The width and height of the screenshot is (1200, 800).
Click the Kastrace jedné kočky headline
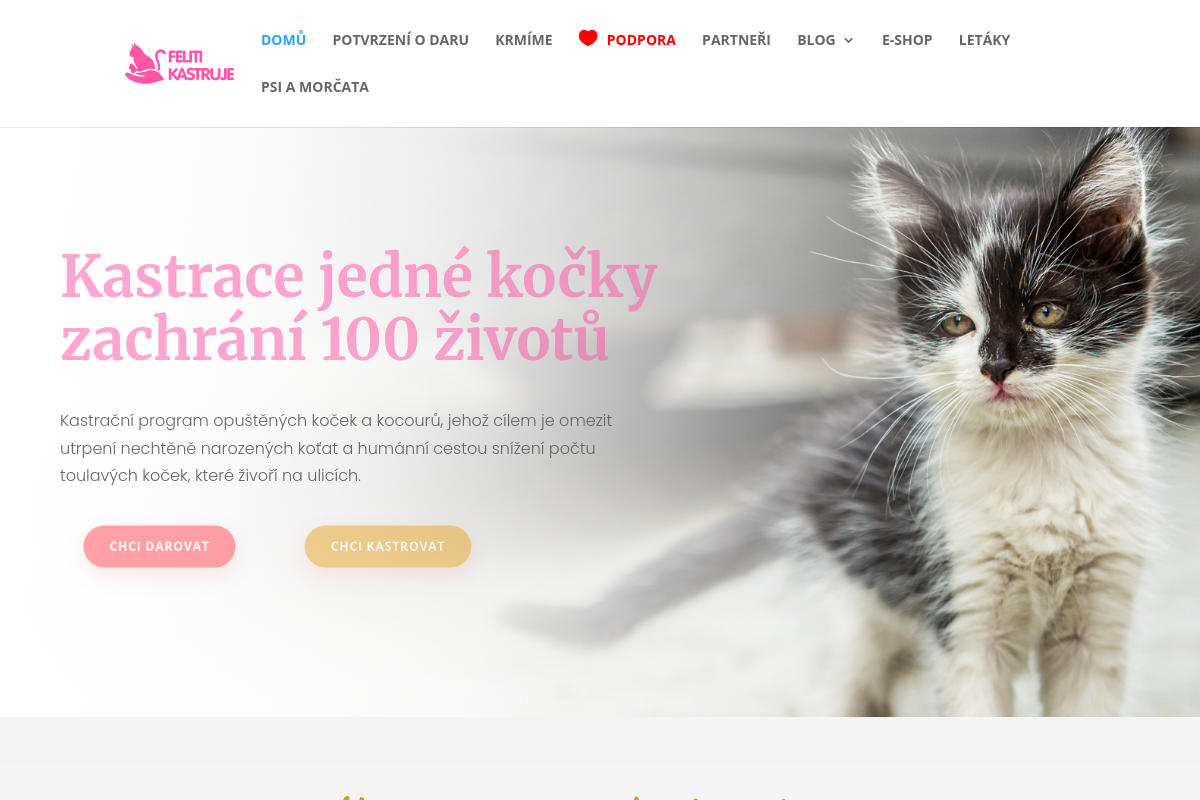coord(359,307)
